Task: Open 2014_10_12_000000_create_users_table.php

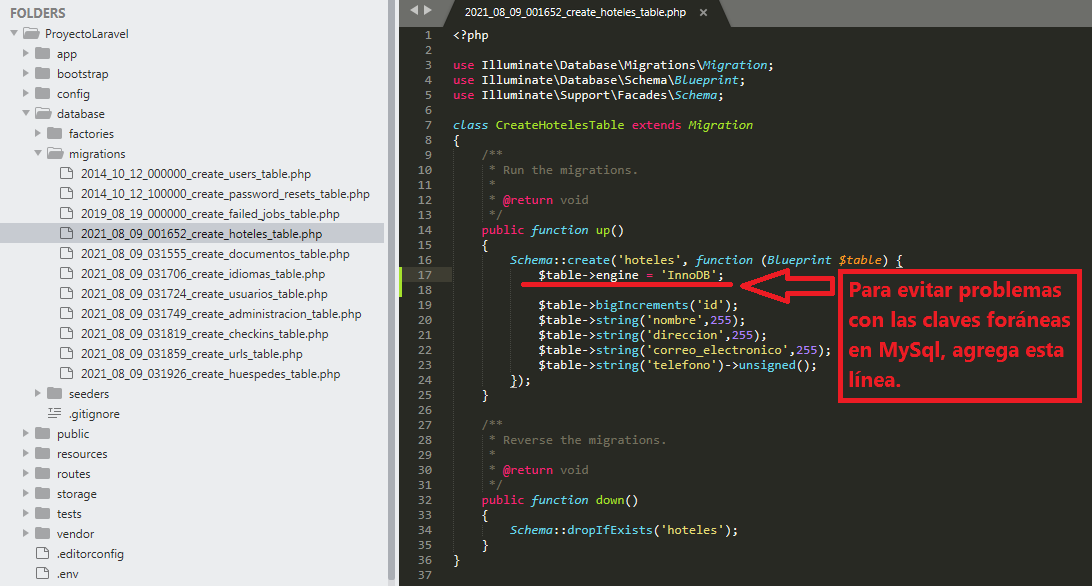Action: (x=195, y=174)
